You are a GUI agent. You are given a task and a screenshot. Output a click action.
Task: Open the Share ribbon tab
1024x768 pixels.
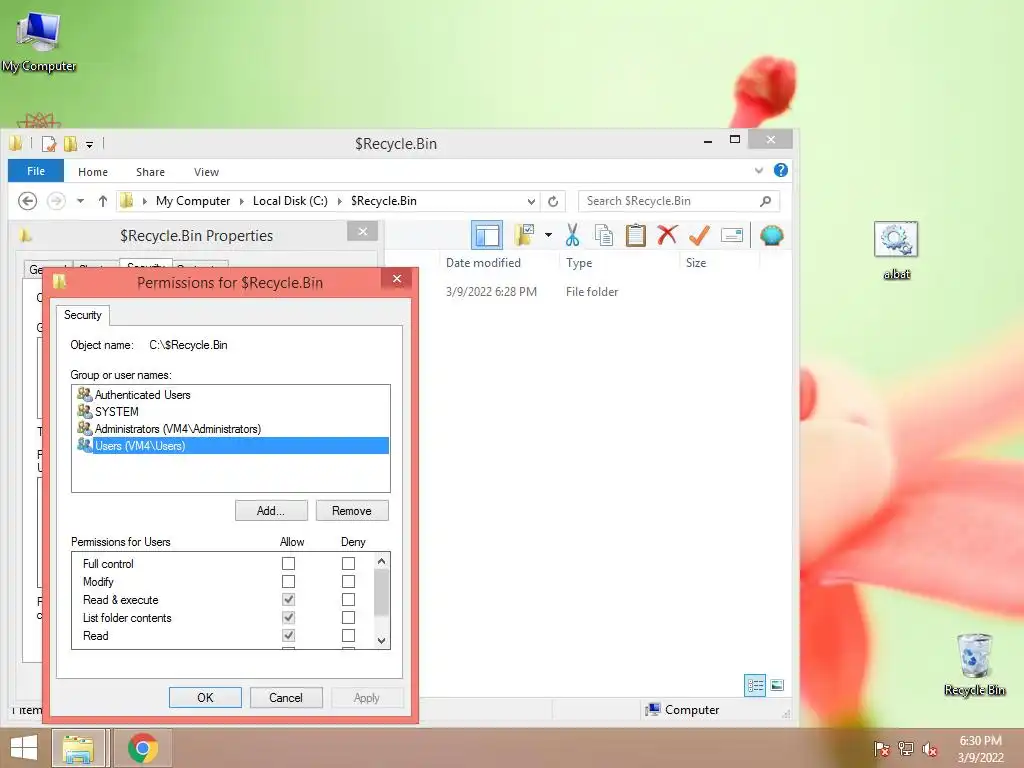pyautogui.click(x=150, y=172)
